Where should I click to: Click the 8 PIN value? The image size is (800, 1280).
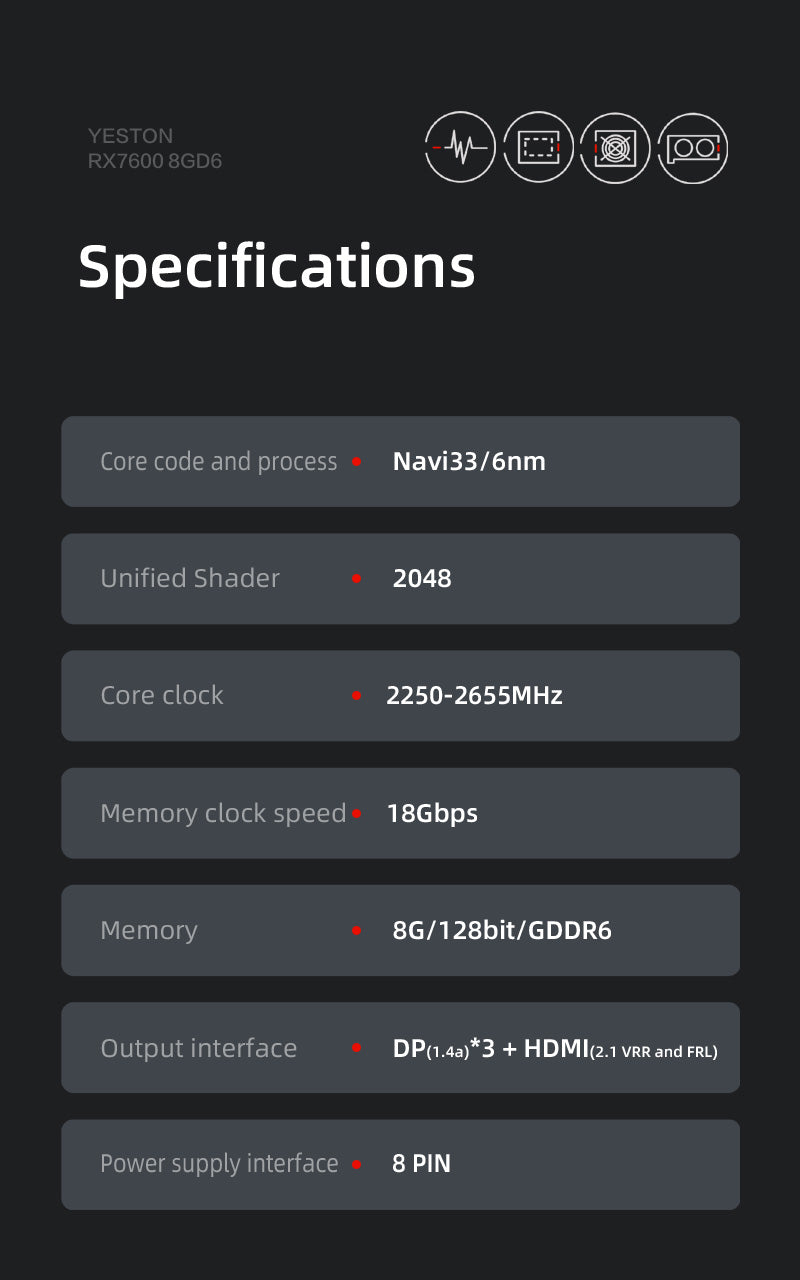[x=421, y=1164]
